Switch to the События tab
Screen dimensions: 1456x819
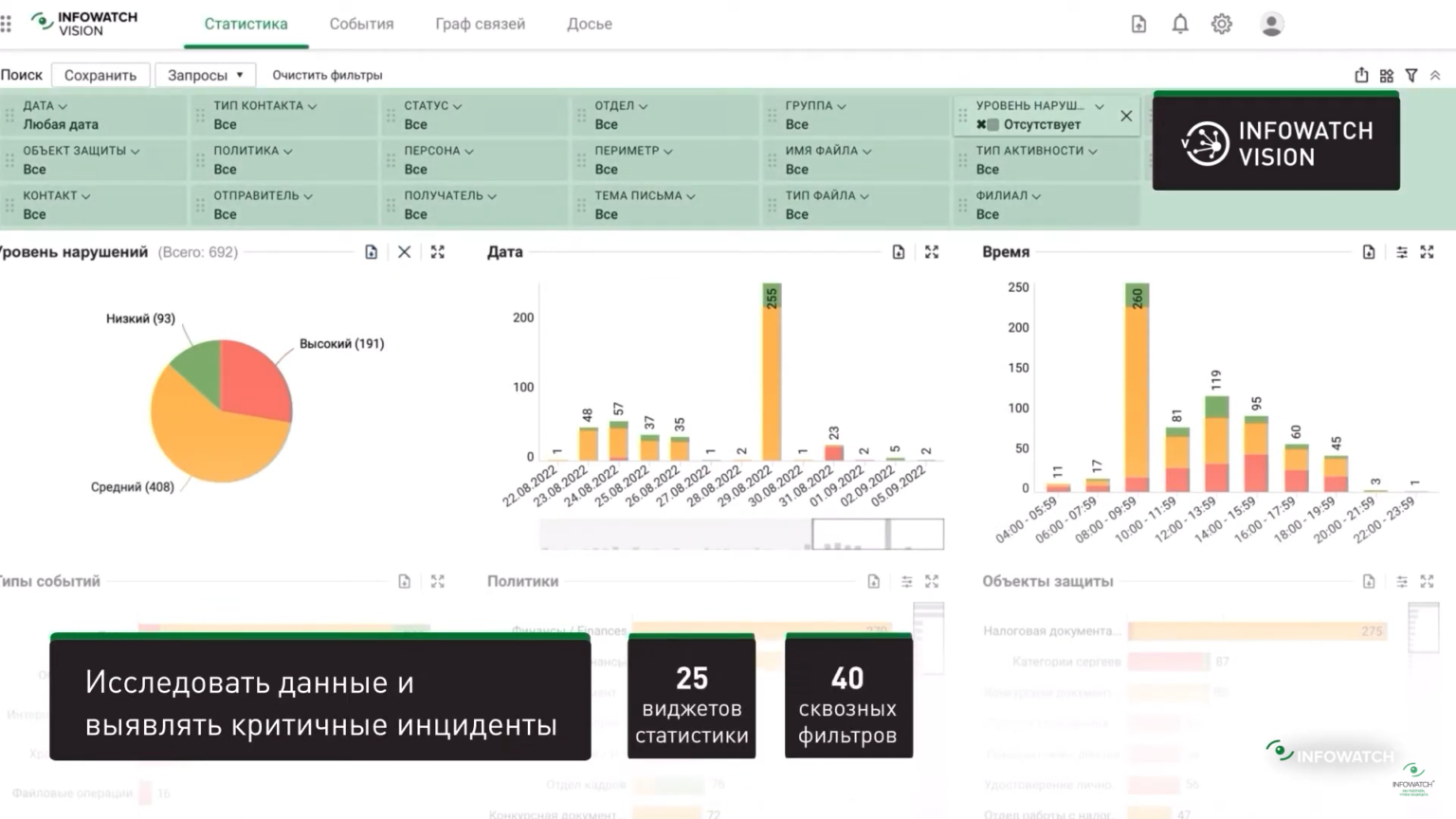point(361,24)
